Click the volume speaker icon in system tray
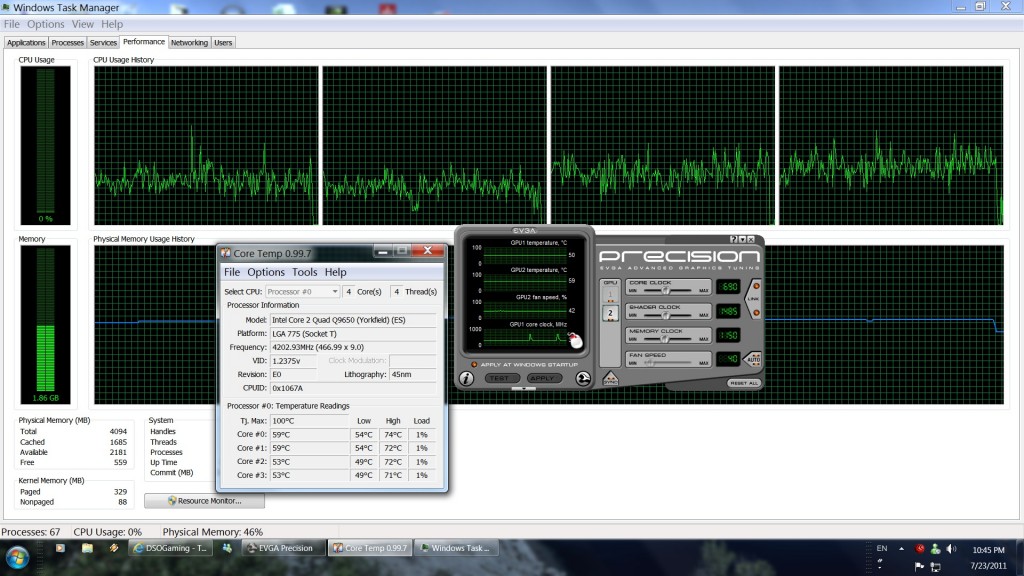 click(952, 549)
